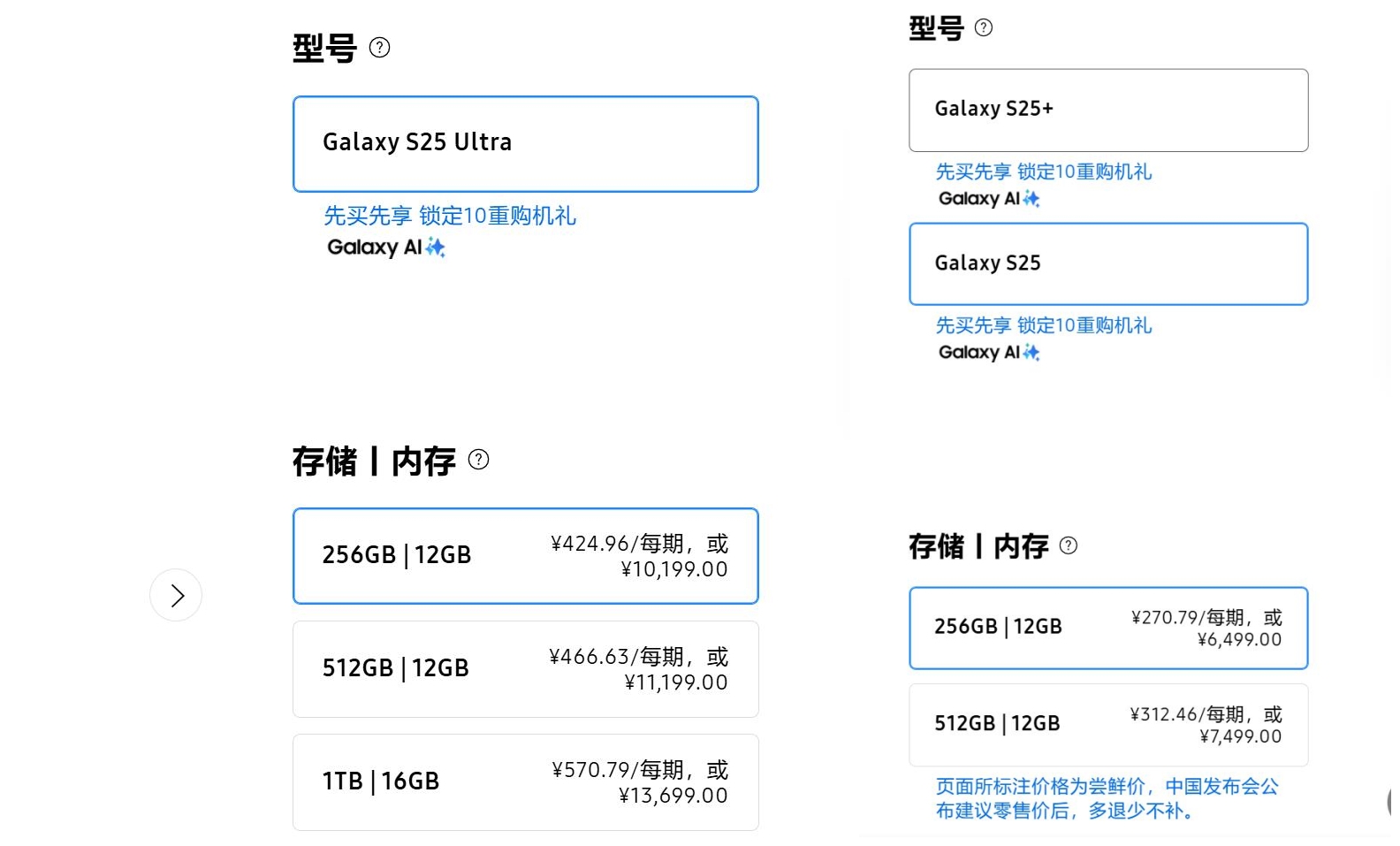Open 存储|内存 help icon above the ¥10,199.00 option

click(478, 460)
